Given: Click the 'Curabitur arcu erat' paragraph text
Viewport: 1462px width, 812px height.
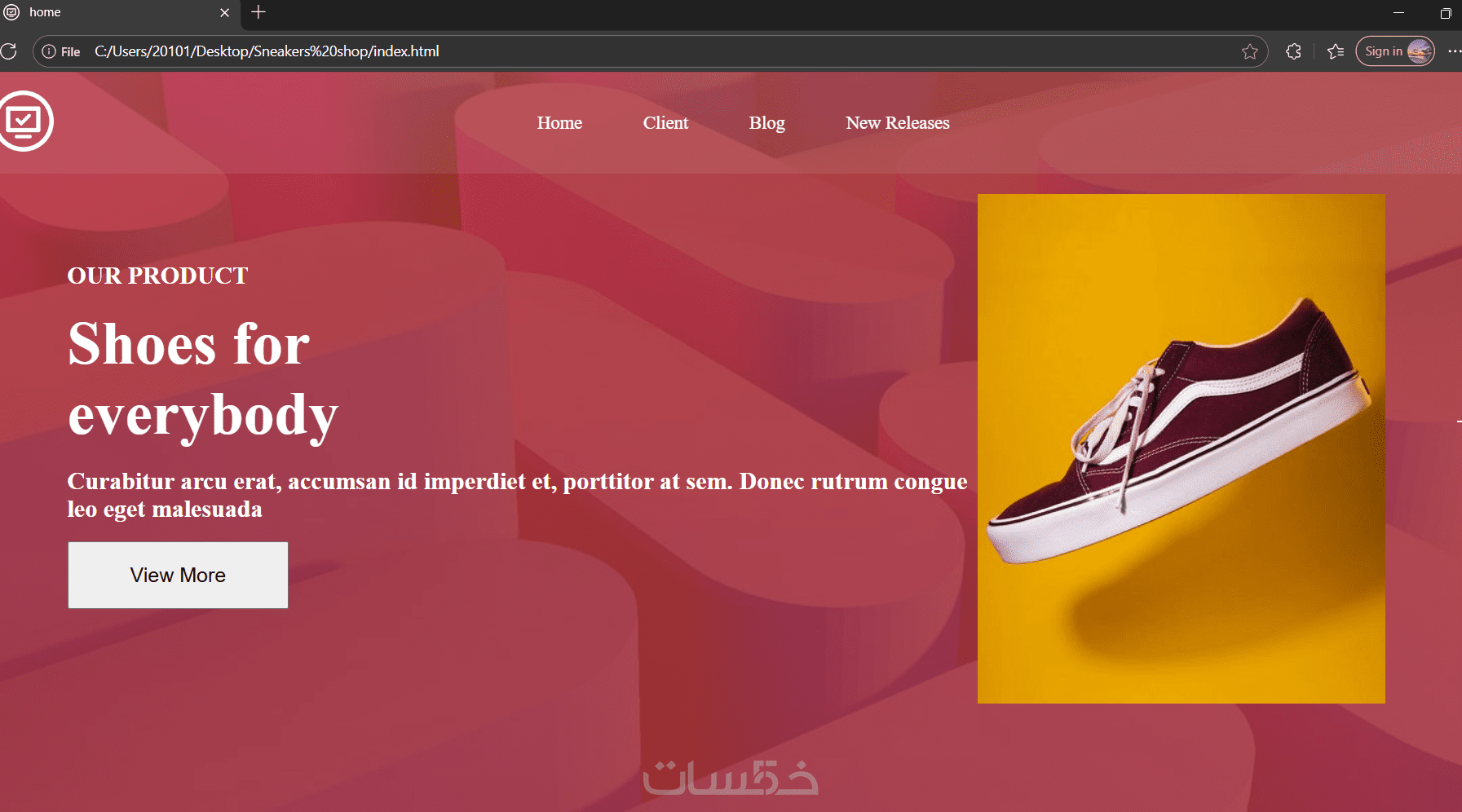Looking at the screenshot, I should (517, 495).
